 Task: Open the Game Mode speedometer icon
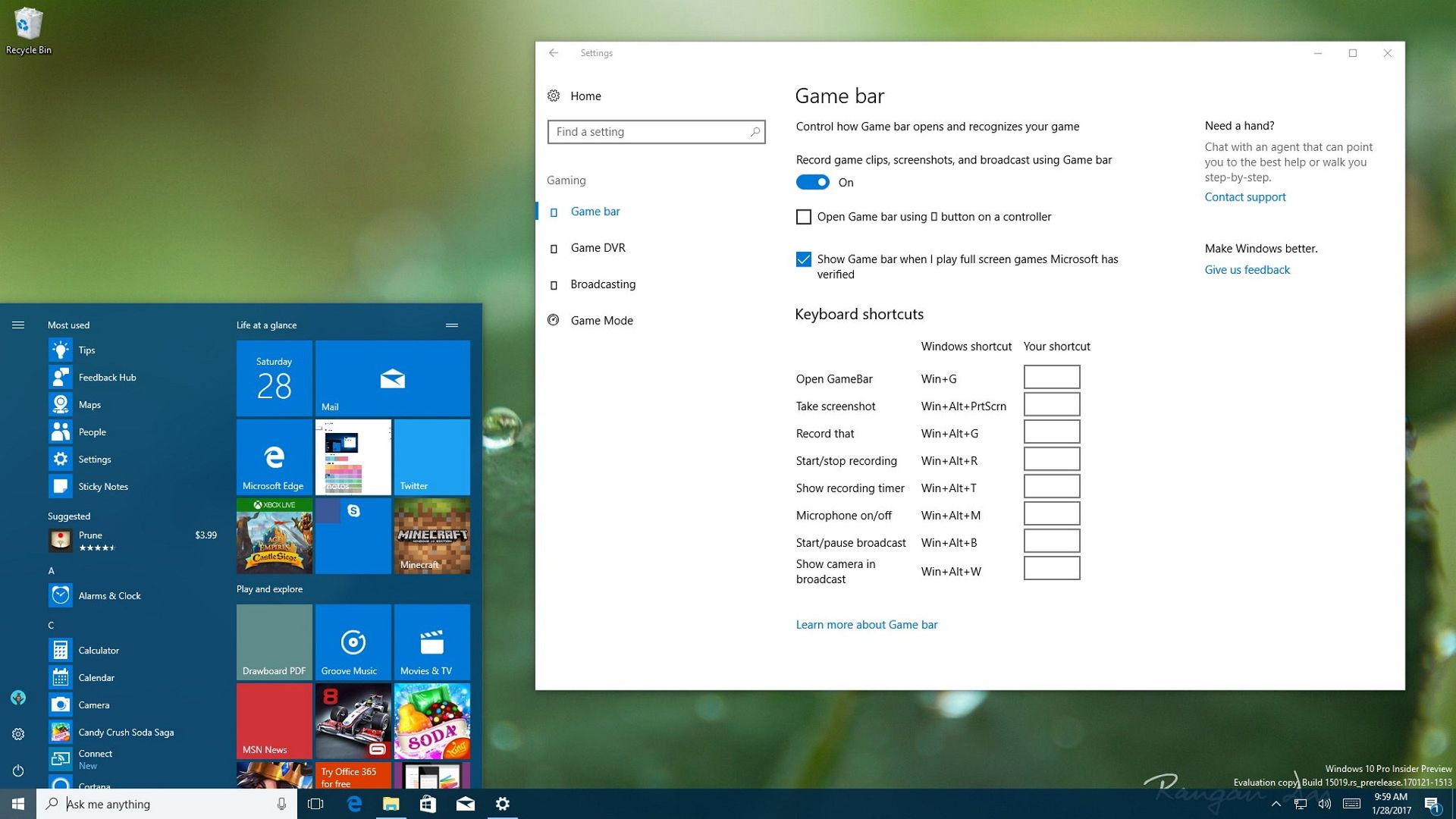554,320
